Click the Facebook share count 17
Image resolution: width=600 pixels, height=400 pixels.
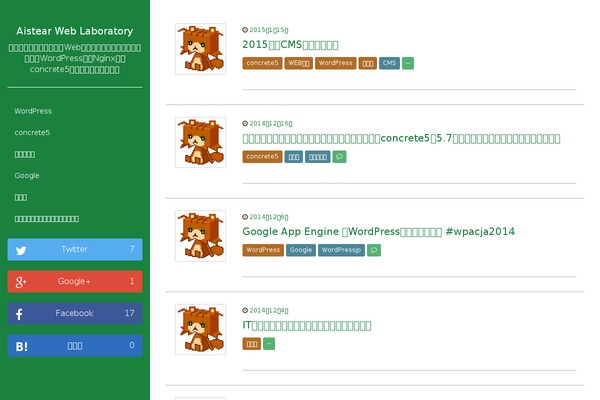(129, 313)
